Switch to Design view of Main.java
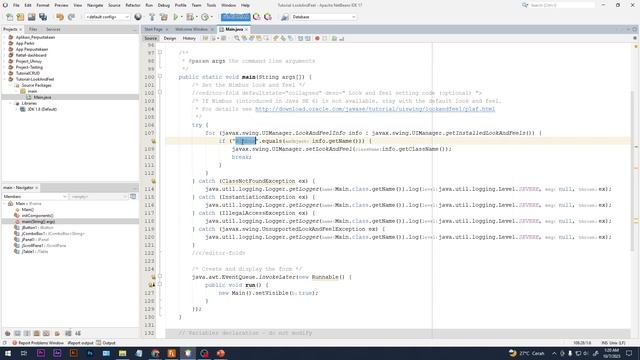 coord(170,38)
